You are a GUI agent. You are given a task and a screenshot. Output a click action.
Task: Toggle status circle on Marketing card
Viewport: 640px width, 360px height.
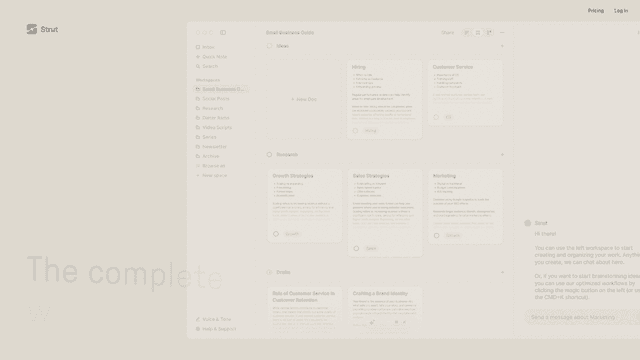436,236
